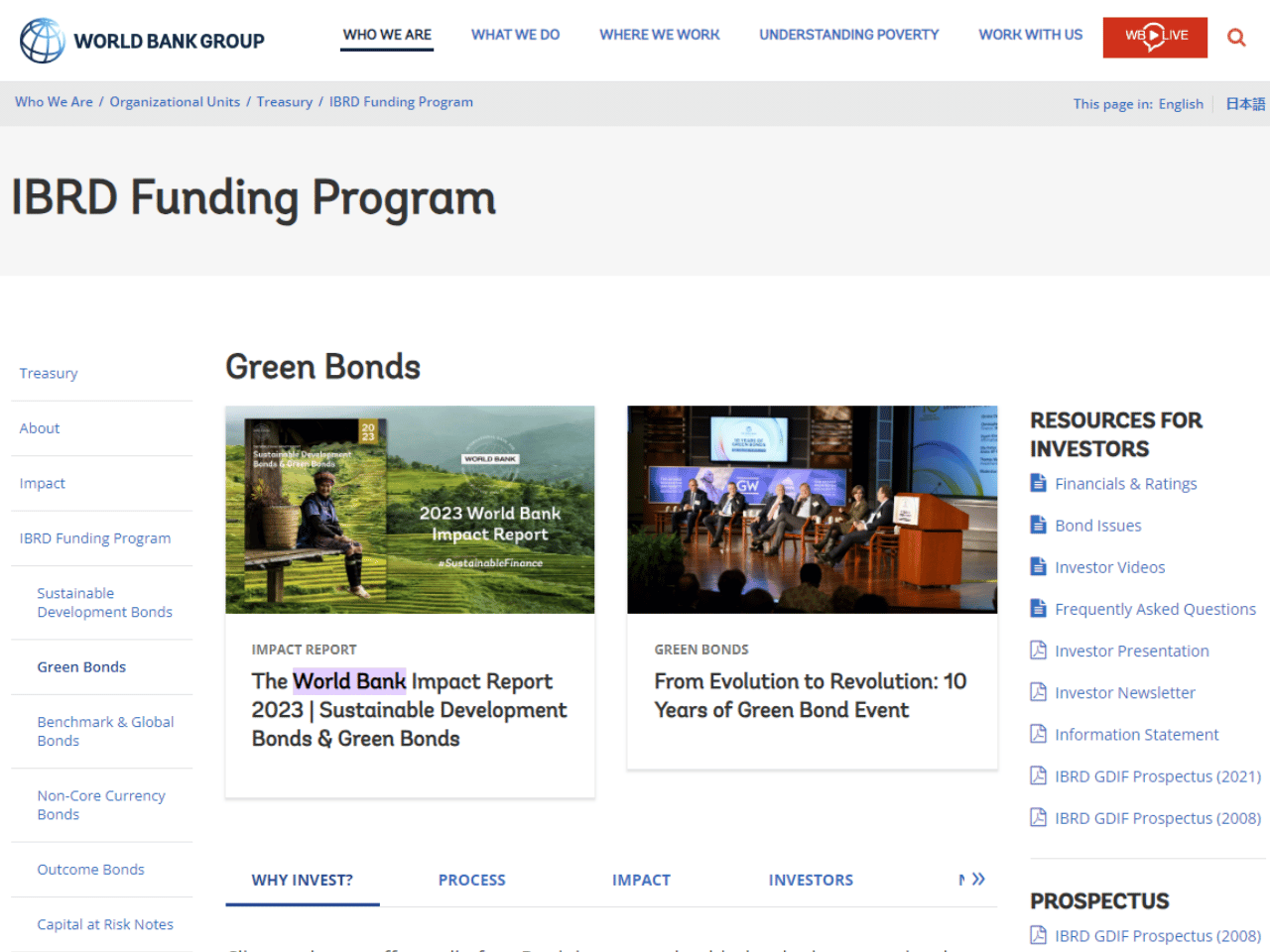The height and width of the screenshot is (952, 1270).
Task: Click the Investor Presentation PDF icon
Action: 1038,650
